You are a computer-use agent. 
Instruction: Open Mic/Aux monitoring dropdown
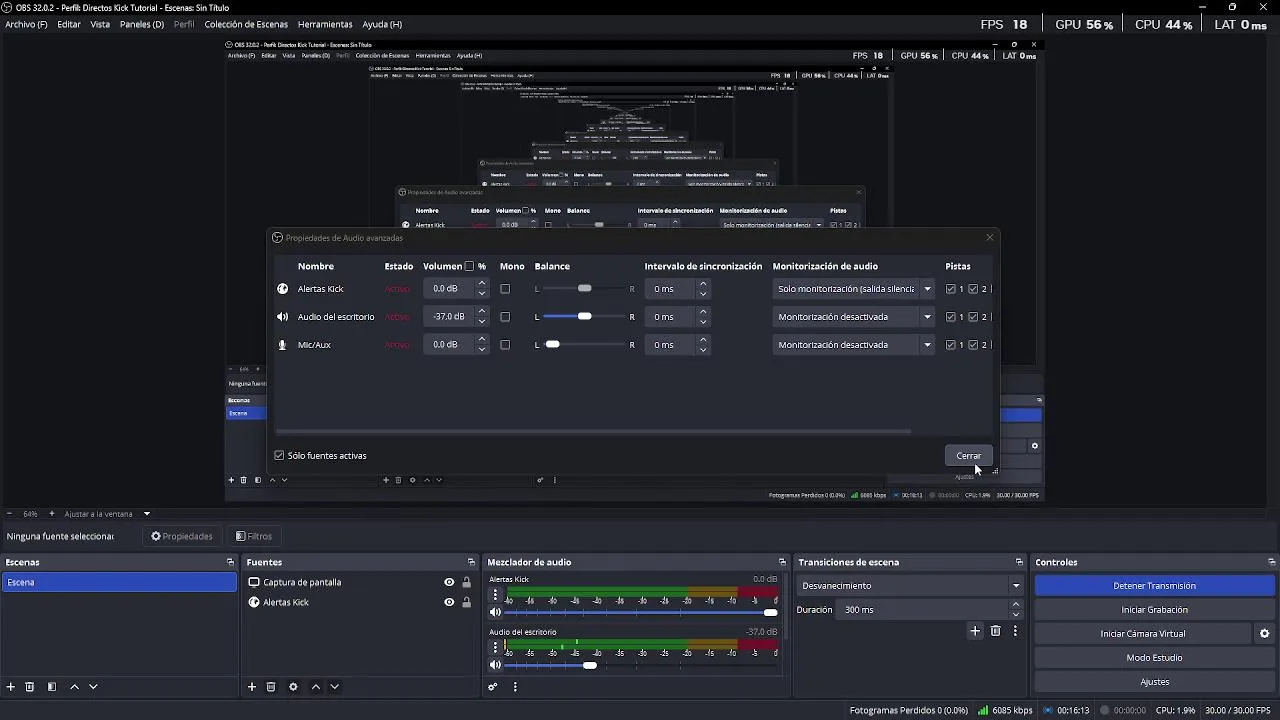click(854, 345)
